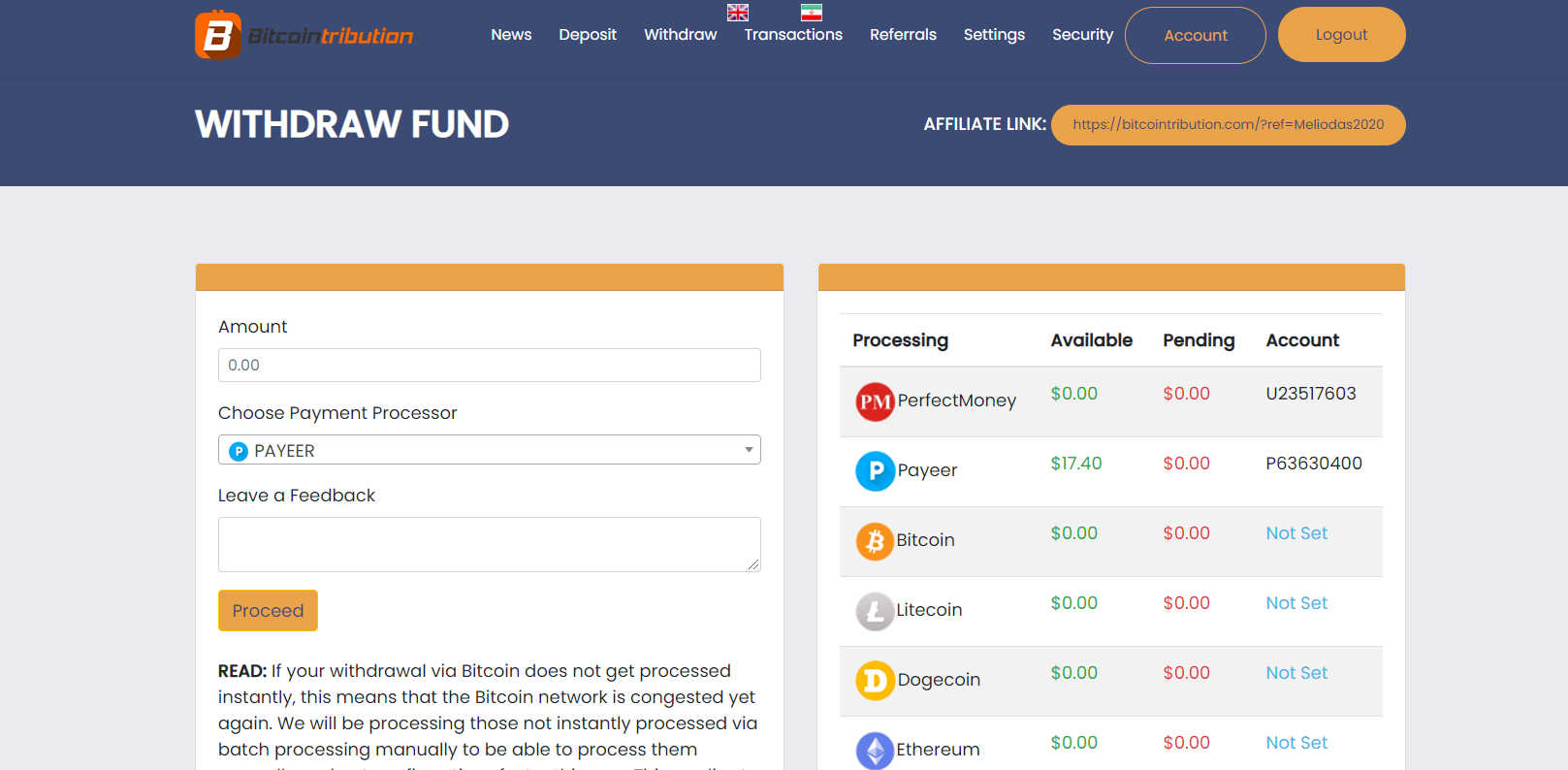Viewport: 1568px width, 770px height.
Task: Click the Amount field label
Action: tap(253, 327)
